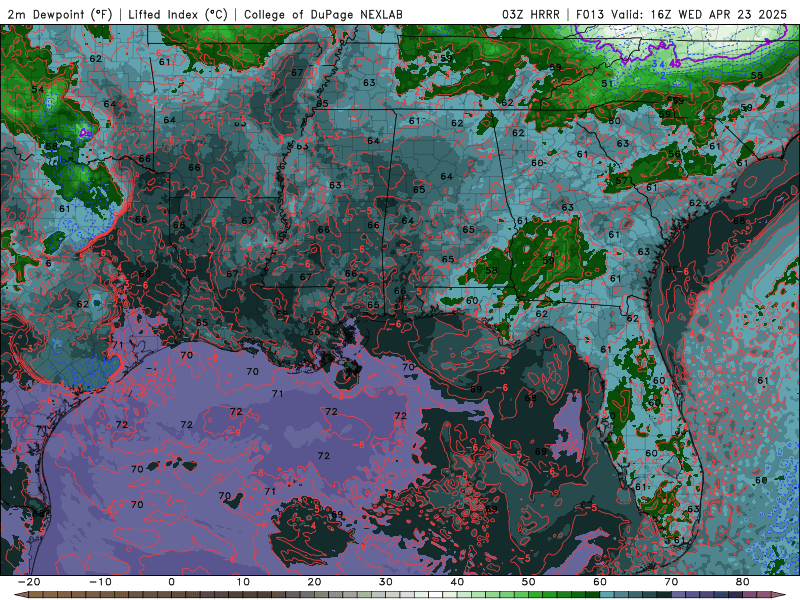Viewport: 800px width, 600px height.
Task: Select the "College of DuPage NEXLAB" credit text
Action: pyautogui.click(x=323, y=14)
